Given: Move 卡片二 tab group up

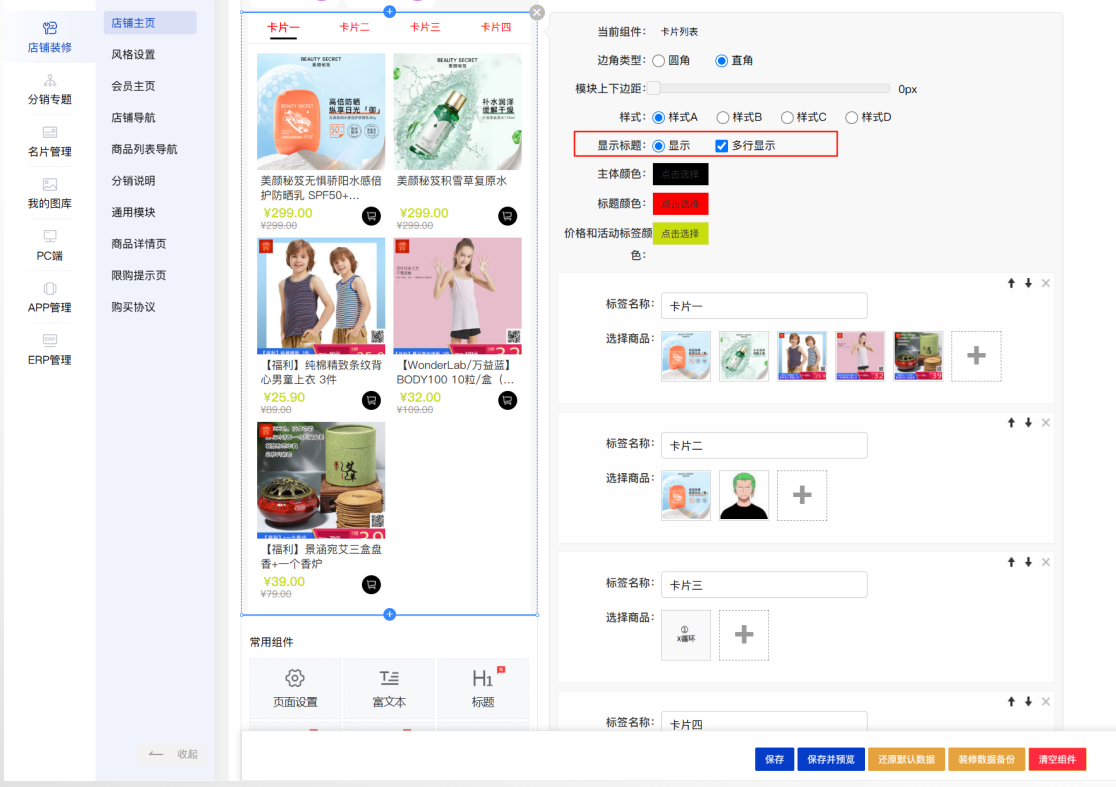Looking at the screenshot, I should (x=1011, y=423).
